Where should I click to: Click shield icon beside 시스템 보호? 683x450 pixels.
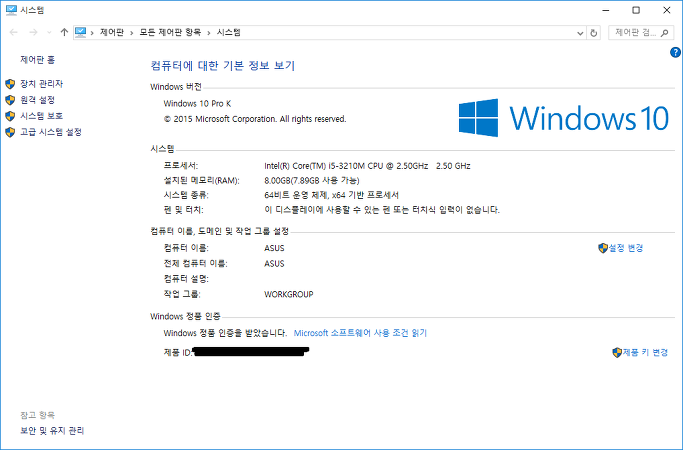[x=10, y=116]
